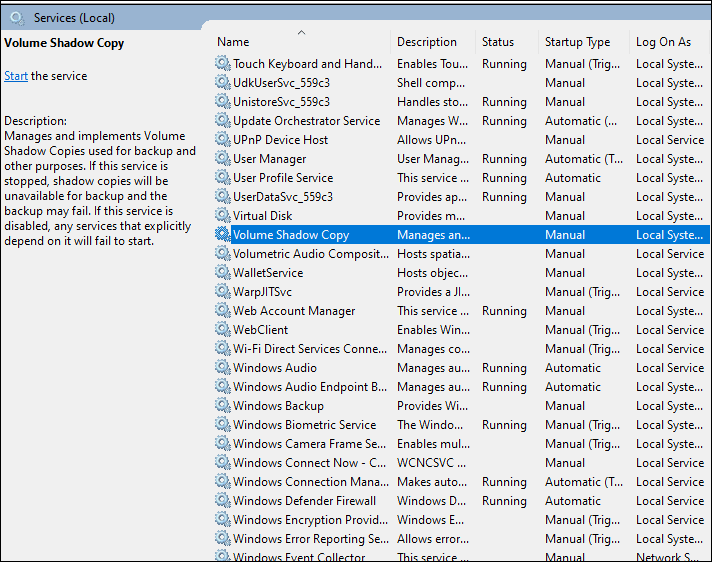Viewport: 712px width, 562px height.
Task: Sort list by Status column header
Action: (498, 42)
